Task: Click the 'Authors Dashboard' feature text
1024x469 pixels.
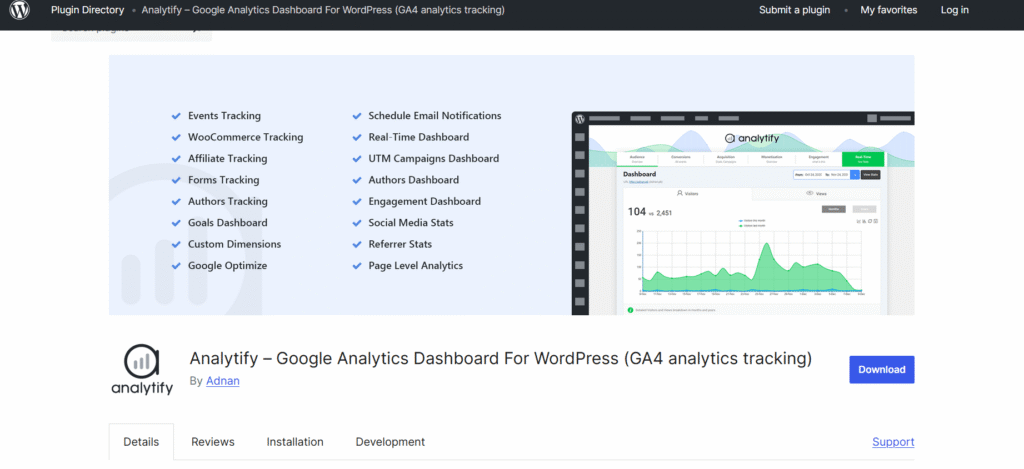Action: [x=413, y=180]
